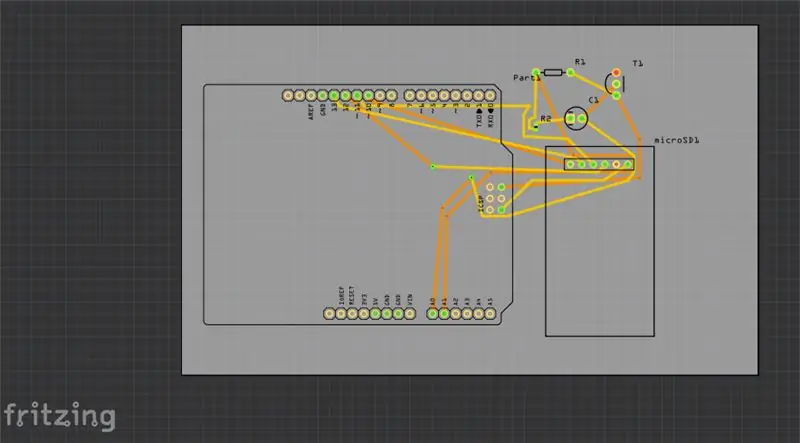800x443 pixels.
Task: Click the GND pad next to 5V
Action: tap(387, 313)
